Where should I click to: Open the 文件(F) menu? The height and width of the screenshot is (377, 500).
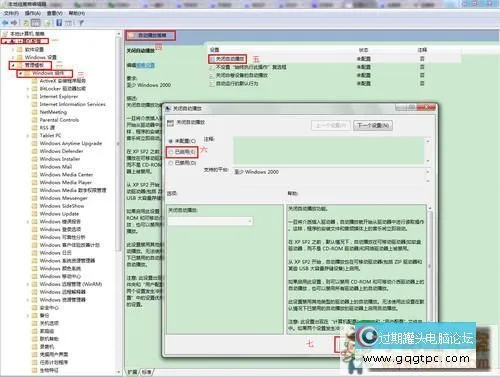tap(11, 13)
